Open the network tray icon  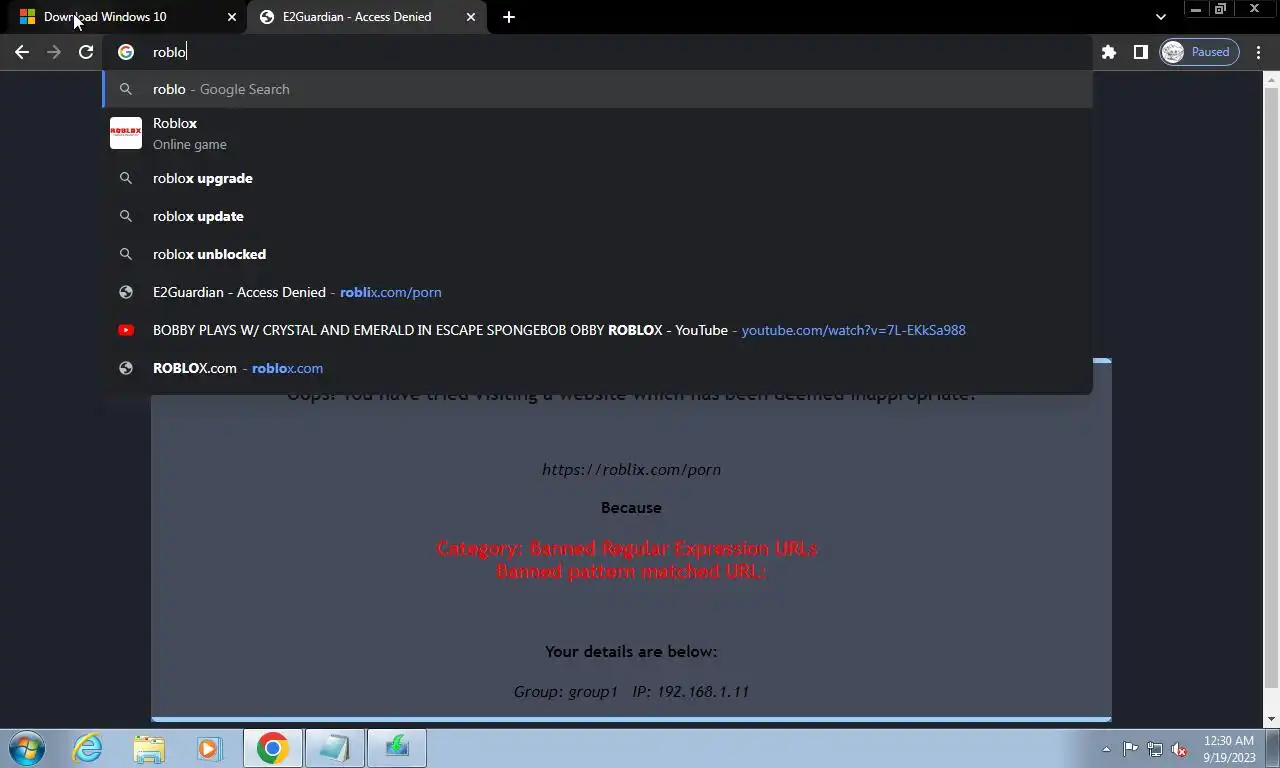pos(1155,749)
